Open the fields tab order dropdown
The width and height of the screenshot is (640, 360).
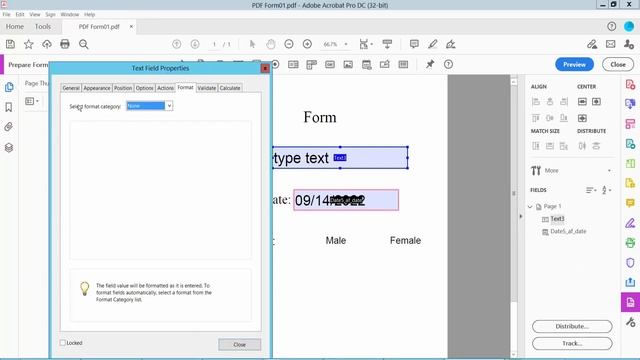(x=591, y=190)
